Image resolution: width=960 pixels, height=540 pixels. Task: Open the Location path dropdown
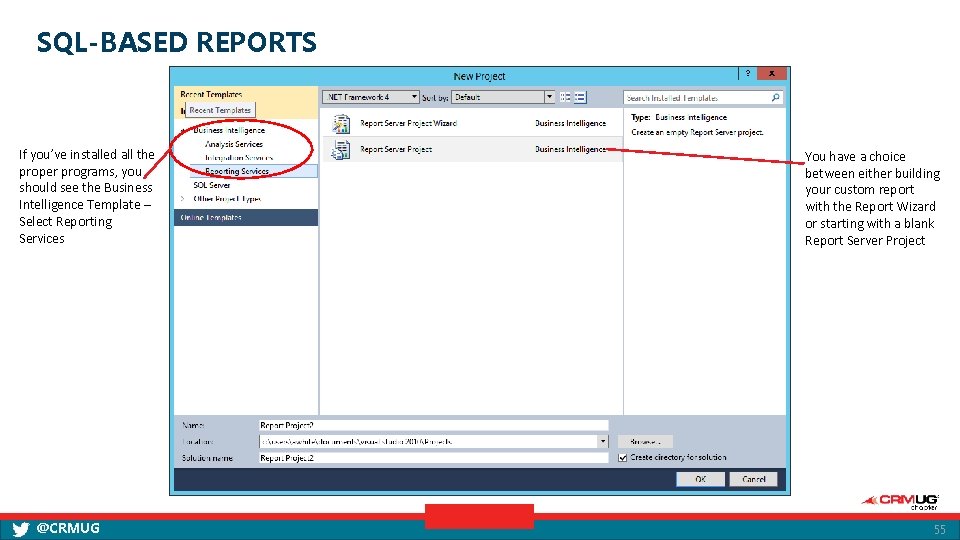click(x=602, y=441)
